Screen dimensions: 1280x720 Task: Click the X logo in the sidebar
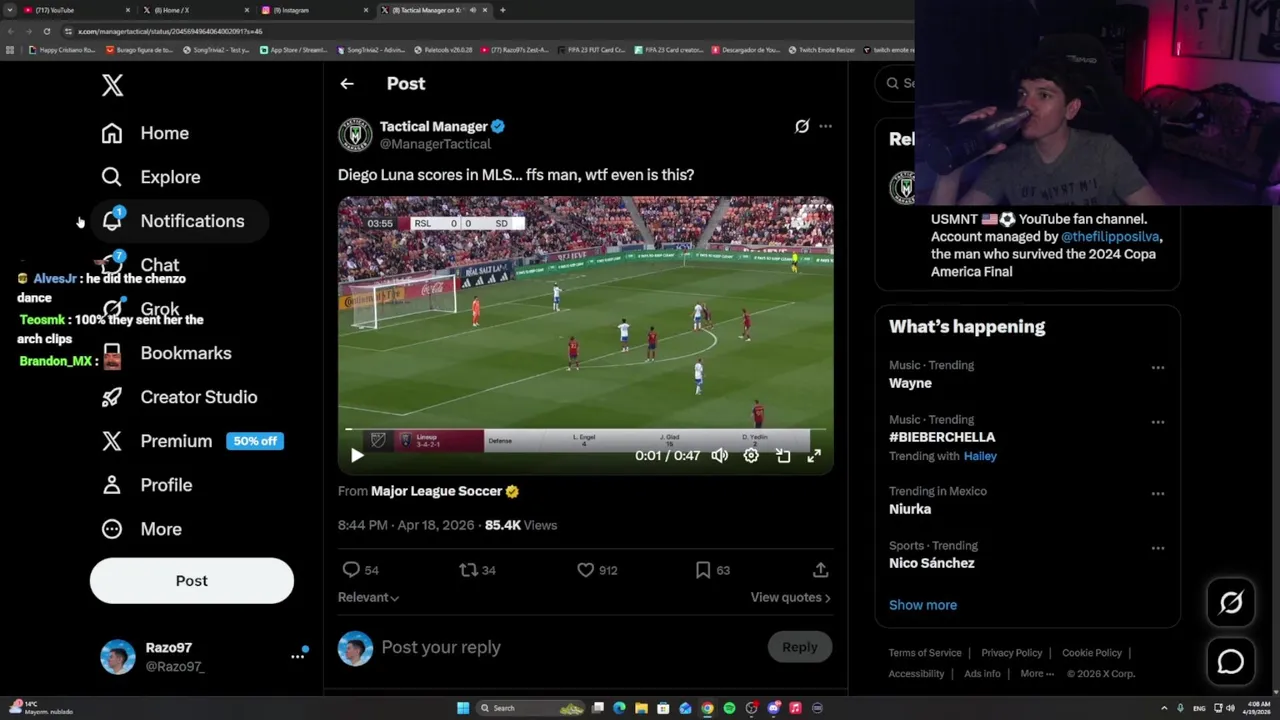coord(112,85)
